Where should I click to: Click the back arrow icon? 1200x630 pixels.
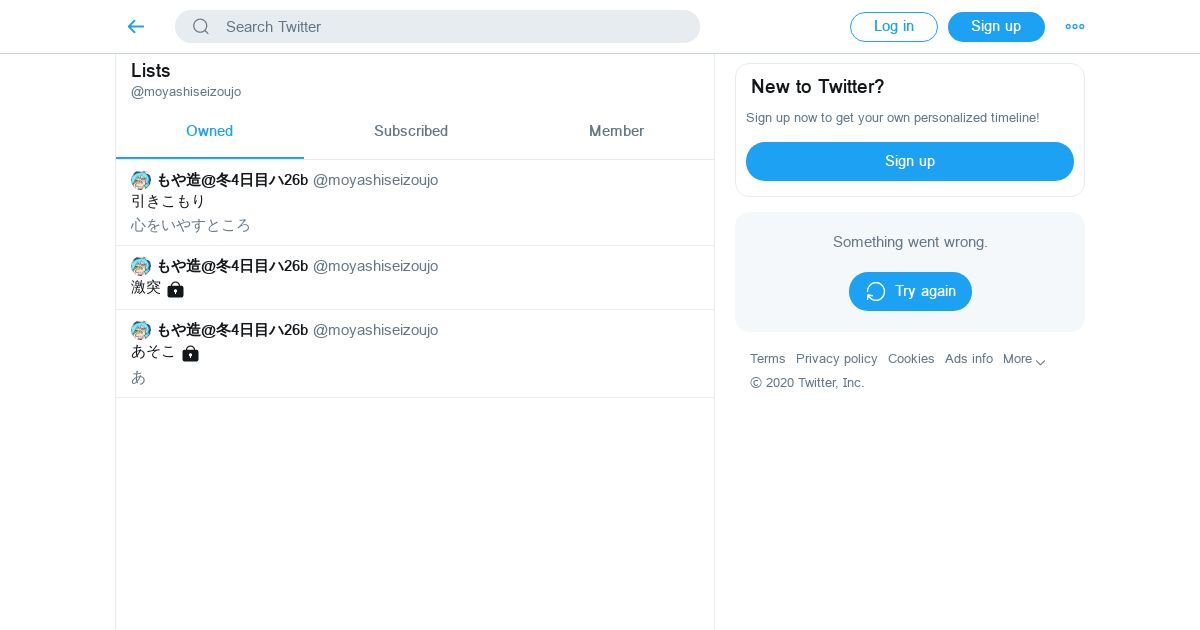click(136, 27)
